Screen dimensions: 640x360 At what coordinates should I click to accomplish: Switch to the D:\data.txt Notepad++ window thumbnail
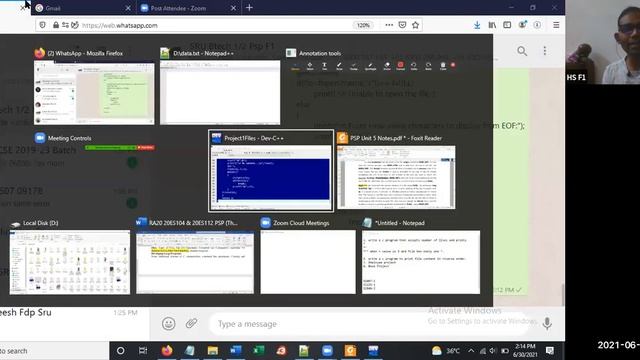tap(220, 92)
